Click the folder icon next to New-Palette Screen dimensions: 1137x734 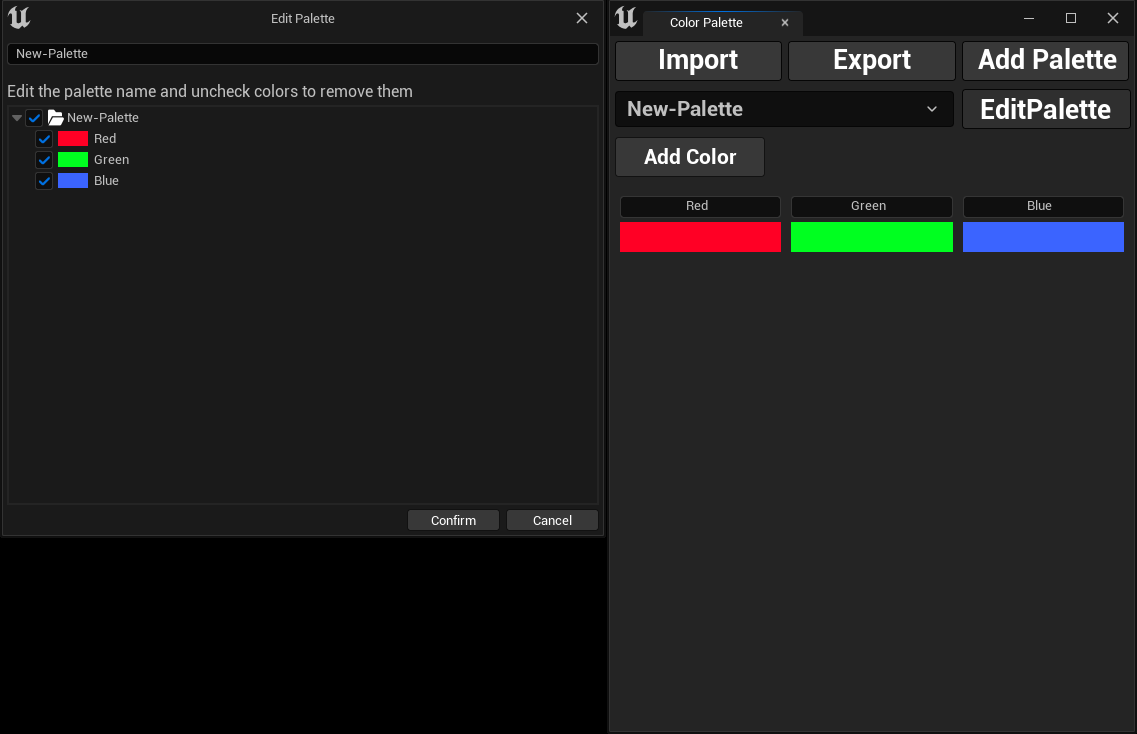point(56,118)
